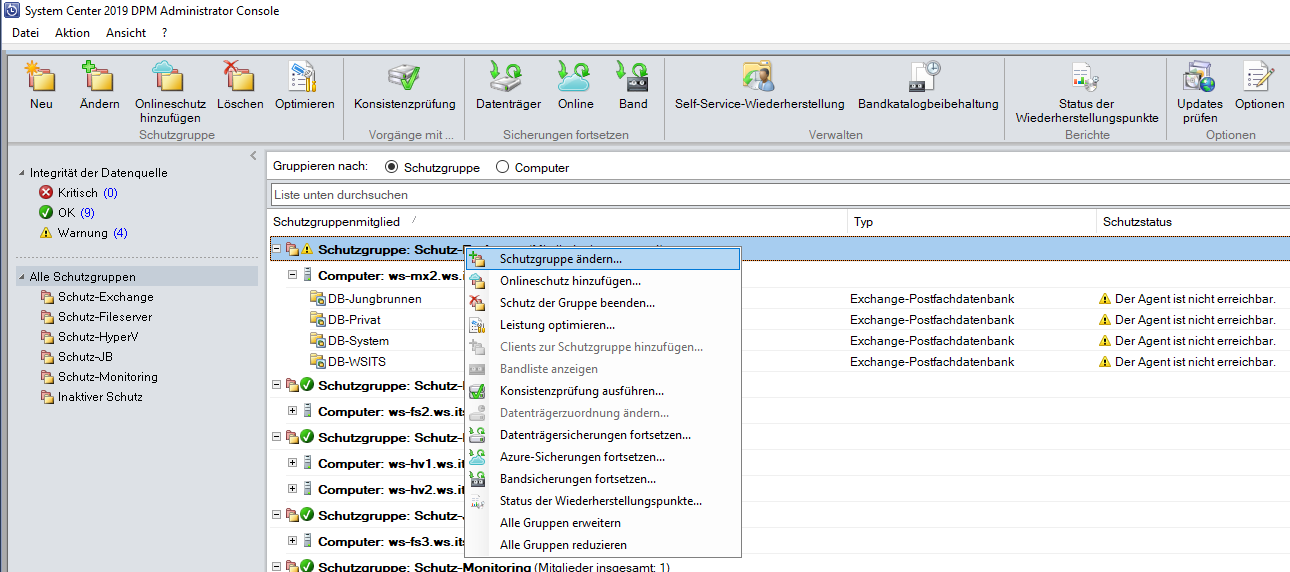Open the Datei menu

(x=25, y=33)
